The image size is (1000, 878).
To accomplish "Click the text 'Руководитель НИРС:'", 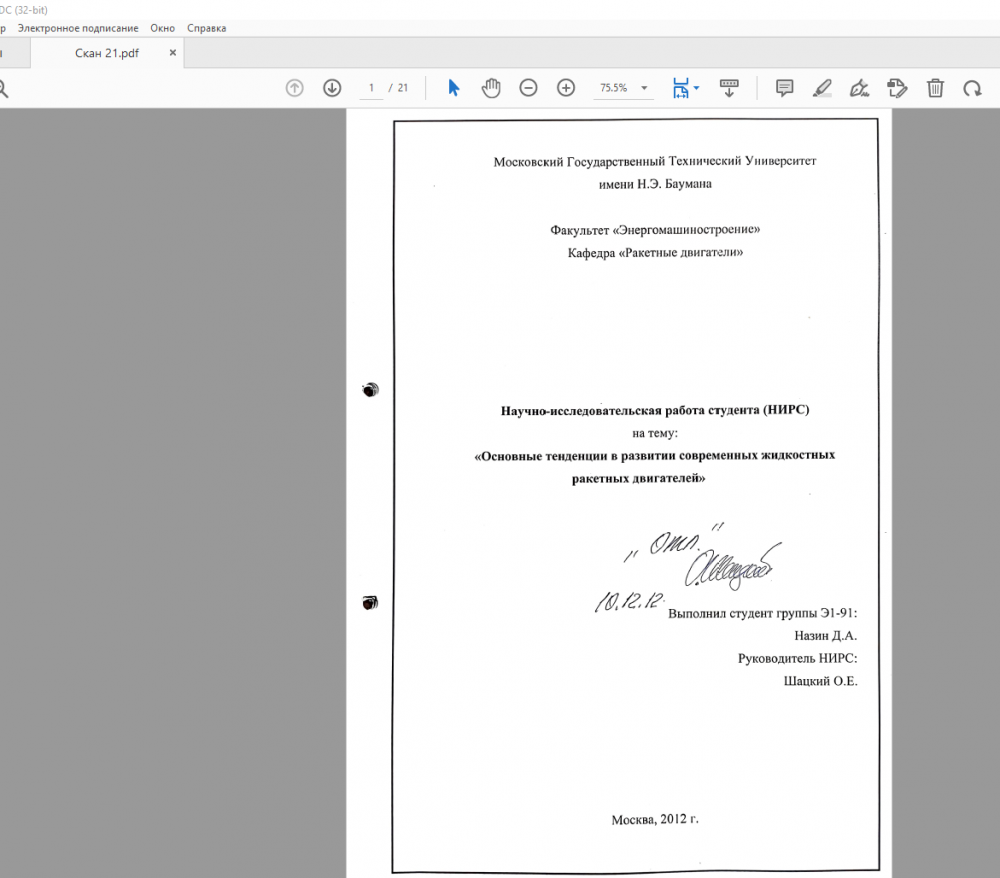I will 797,659.
